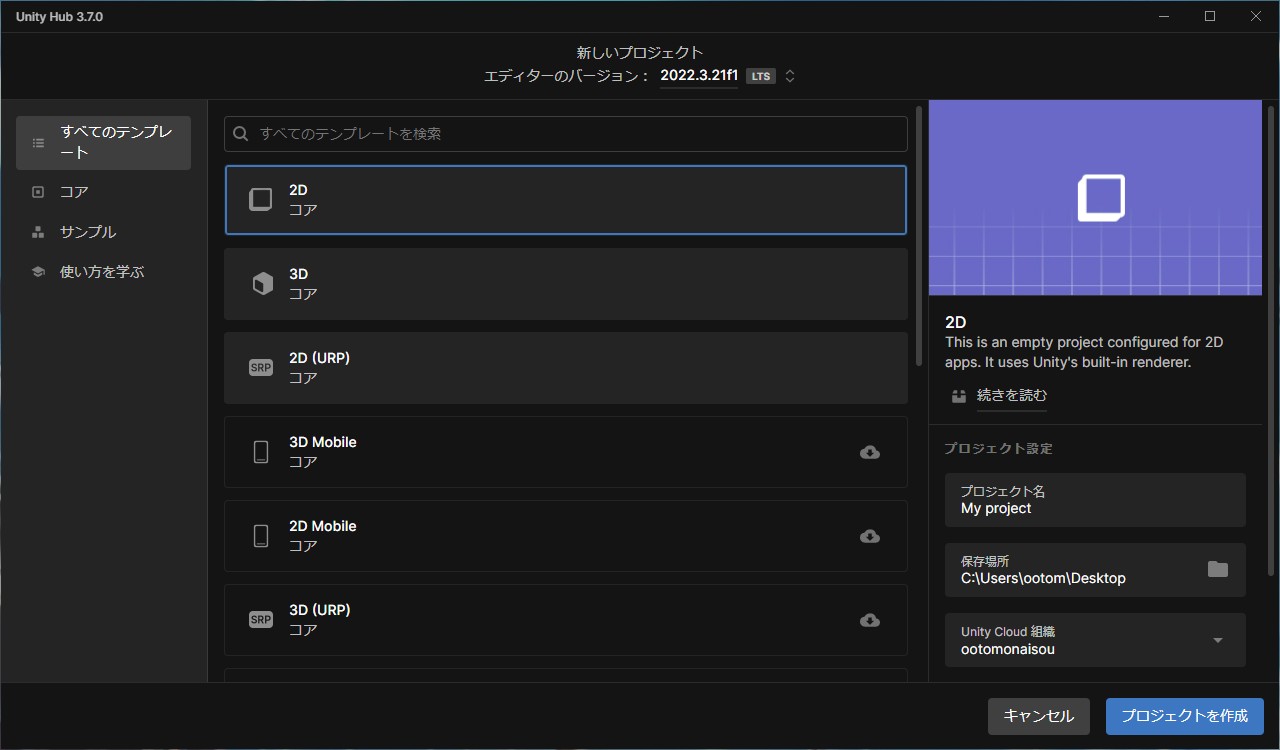Open the 使い方を学ぶ category
The width and height of the screenshot is (1280, 750).
tap(102, 272)
